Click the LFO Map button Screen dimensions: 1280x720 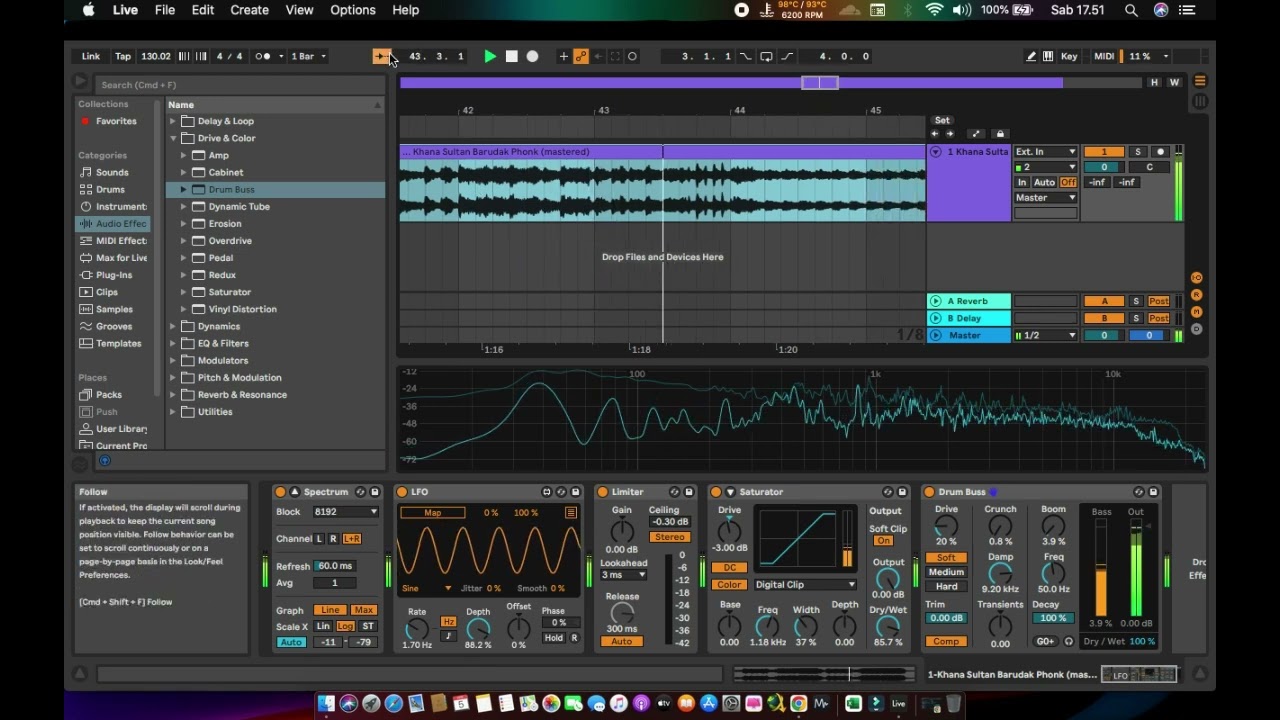coord(432,513)
